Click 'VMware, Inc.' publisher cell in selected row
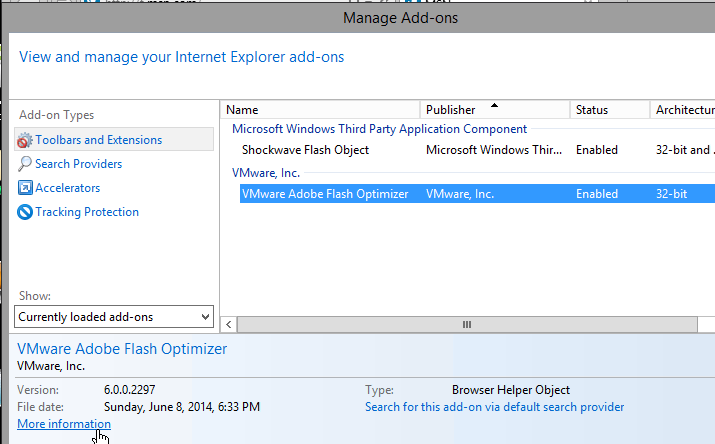The width and height of the screenshot is (715, 444). click(460, 194)
